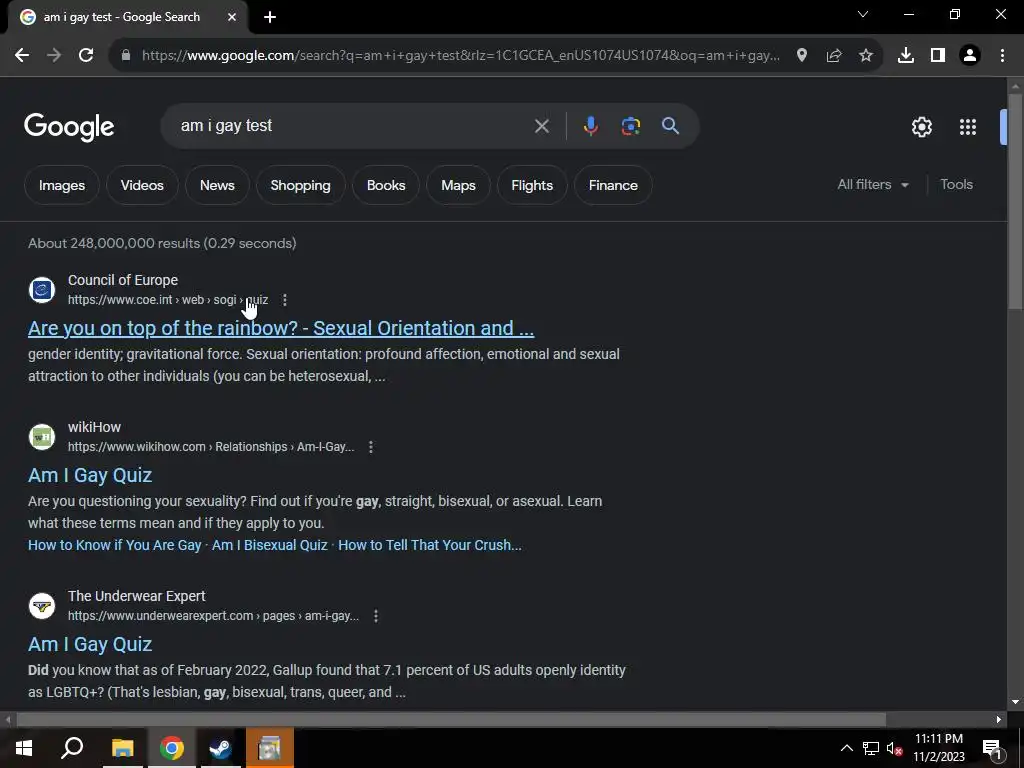Click the Council of Europe site favicon

[x=42, y=290]
